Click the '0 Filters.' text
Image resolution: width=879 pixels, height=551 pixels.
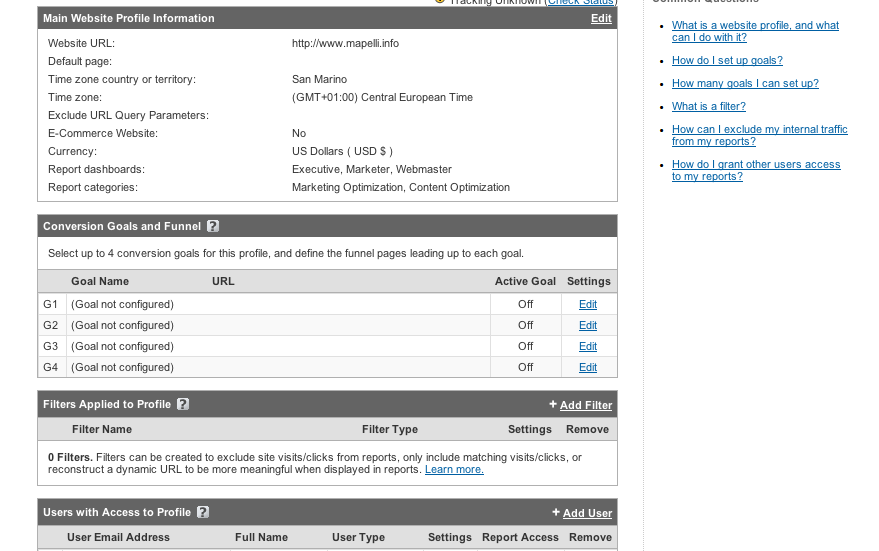pos(70,457)
